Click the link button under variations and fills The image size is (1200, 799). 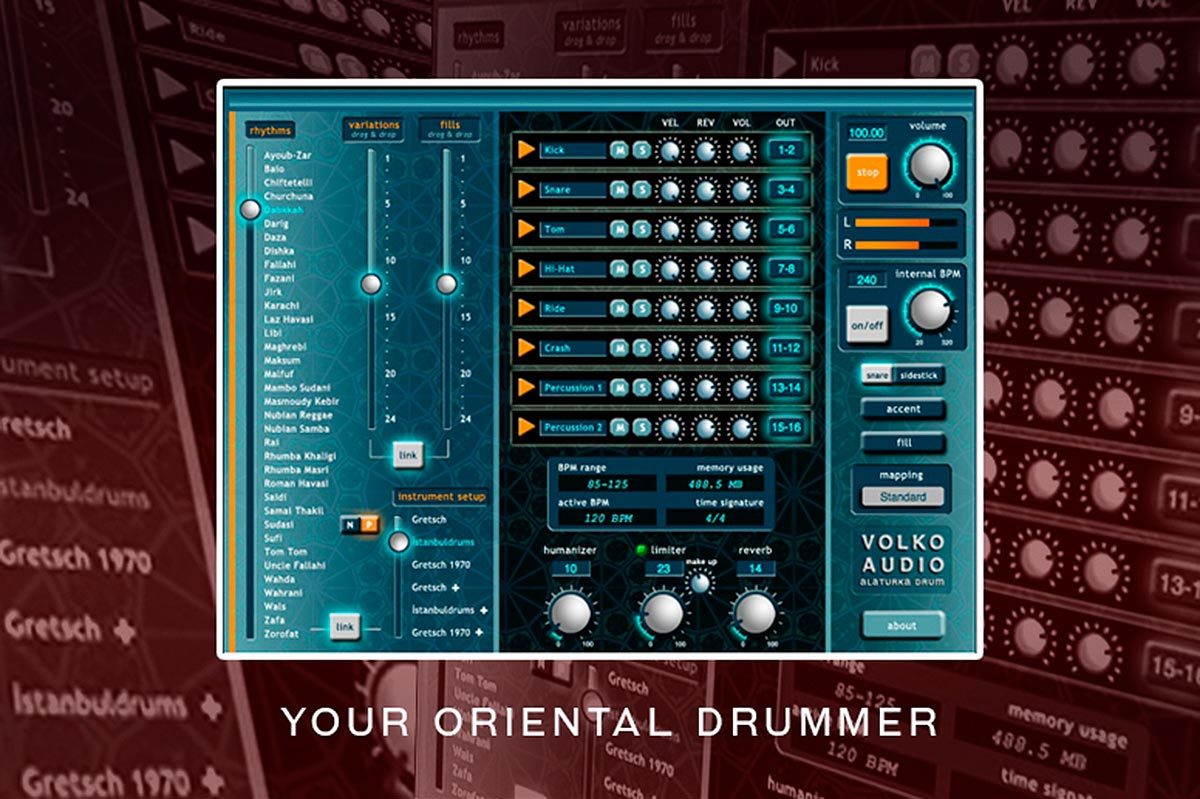[x=408, y=454]
